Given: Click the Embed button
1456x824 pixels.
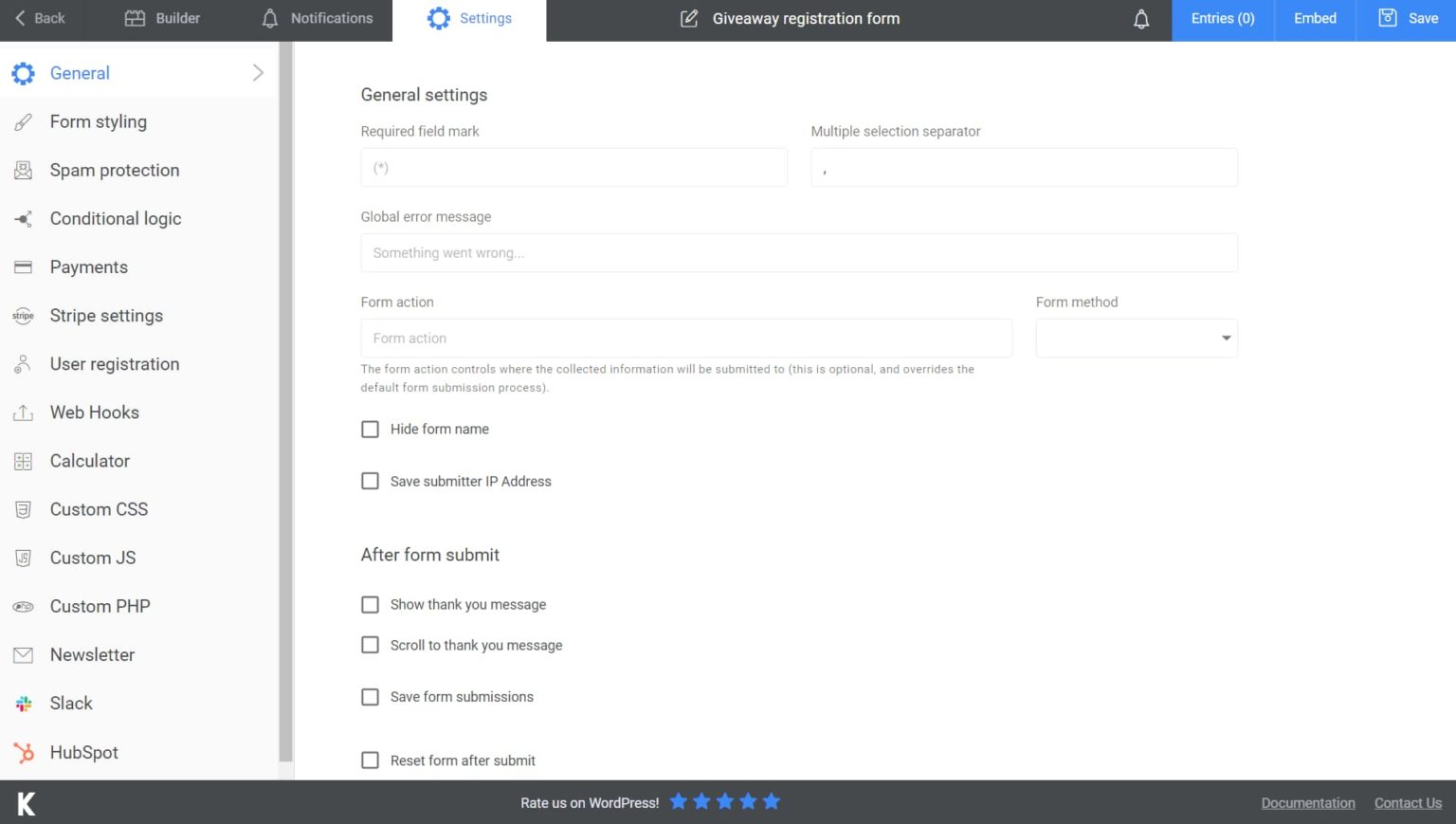Looking at the screenshot, I should coord(1315,18).
